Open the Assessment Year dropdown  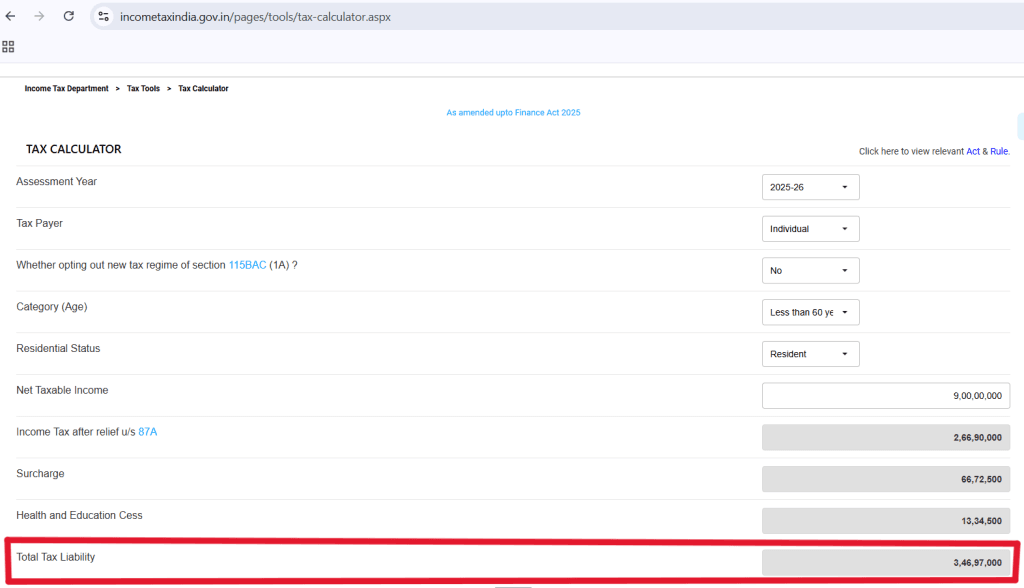point(810,187)
